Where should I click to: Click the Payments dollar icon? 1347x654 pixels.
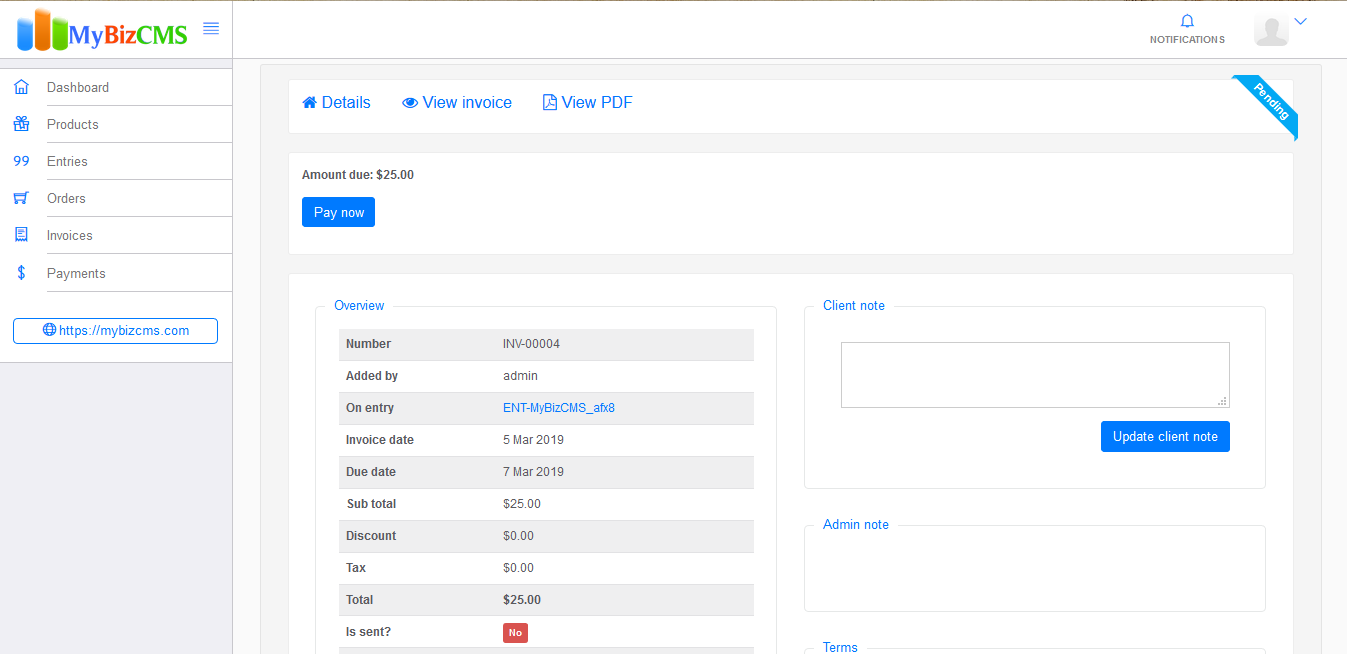coord(21,273)
